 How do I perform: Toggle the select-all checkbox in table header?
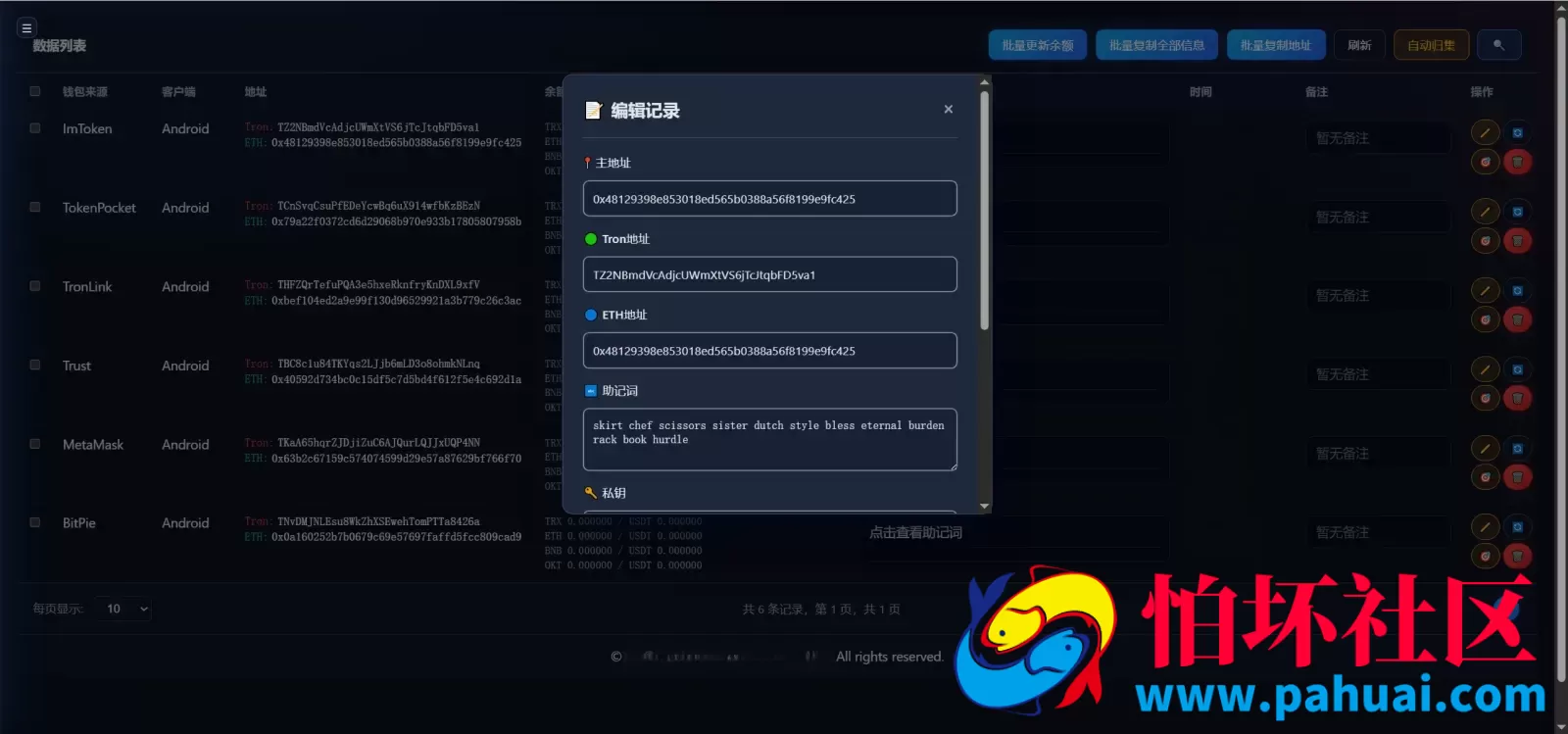(35, 91)
